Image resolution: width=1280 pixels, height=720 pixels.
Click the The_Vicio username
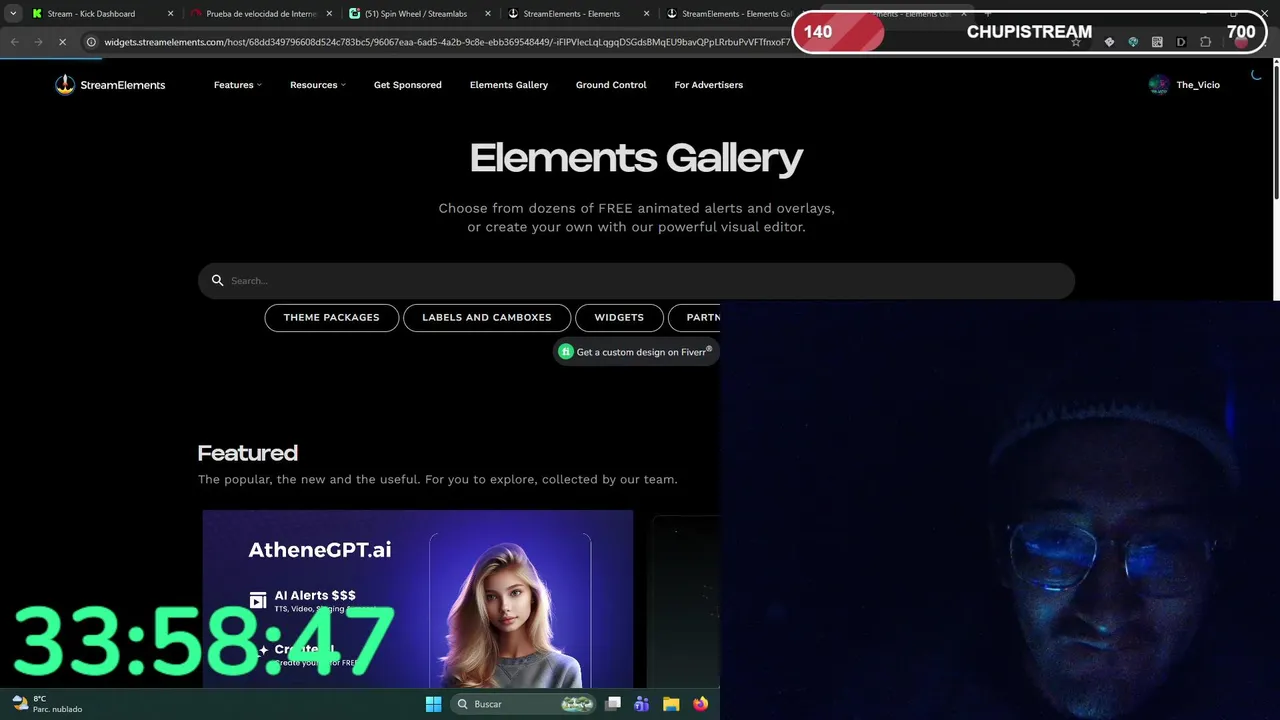click(1198, 85)
